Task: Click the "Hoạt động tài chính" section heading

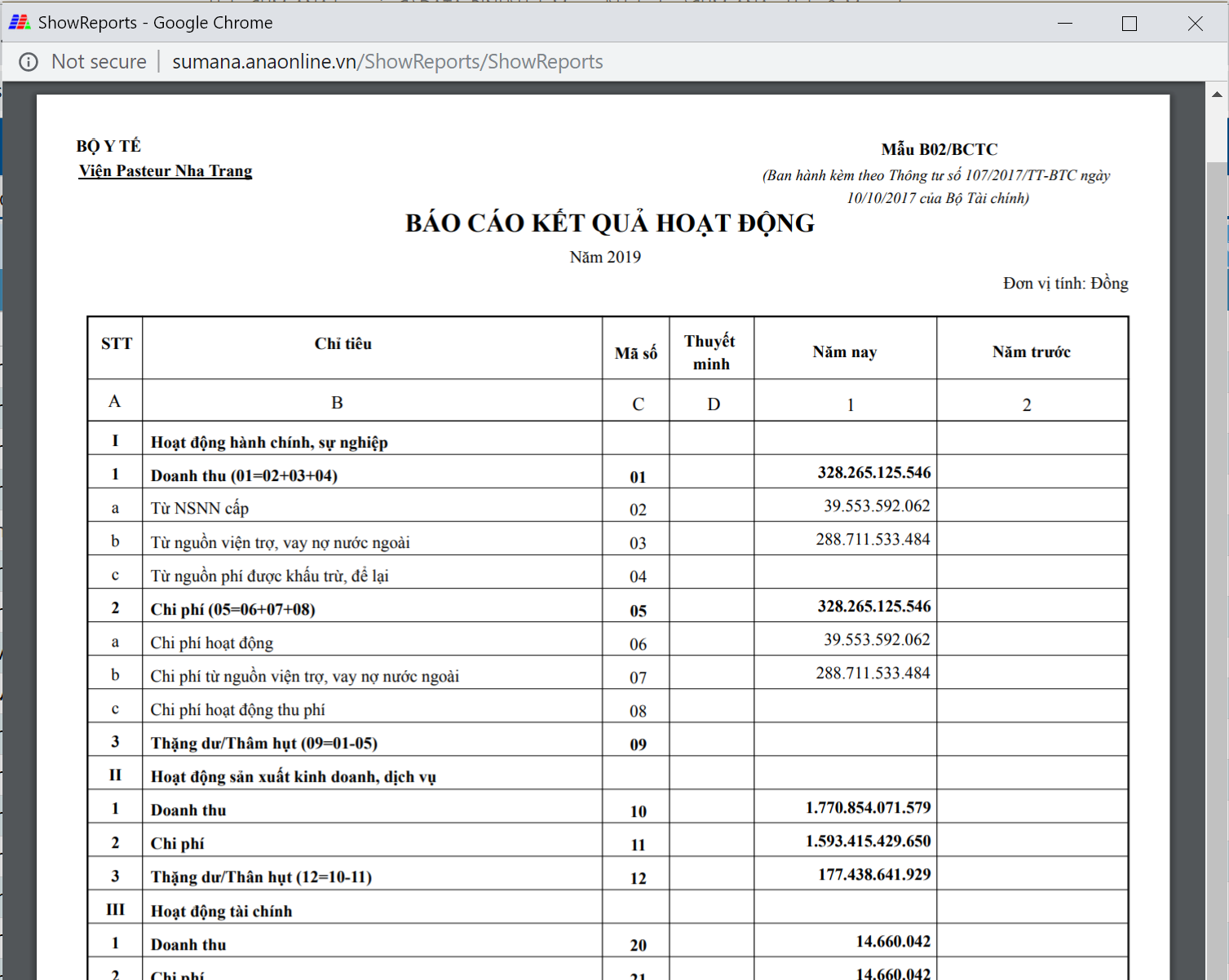Action: coord(221,912)
